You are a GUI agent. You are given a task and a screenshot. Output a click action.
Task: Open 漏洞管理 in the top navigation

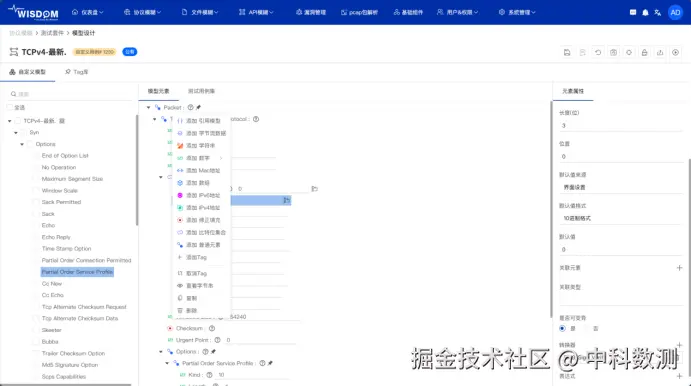coord(311,12)
